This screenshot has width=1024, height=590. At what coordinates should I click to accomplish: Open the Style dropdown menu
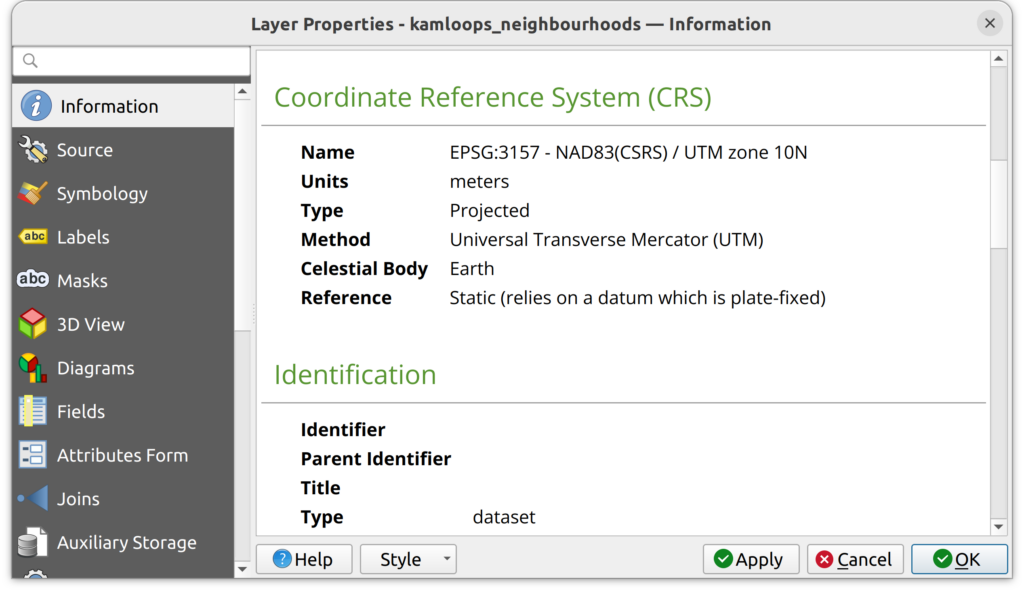coord(408,559)
